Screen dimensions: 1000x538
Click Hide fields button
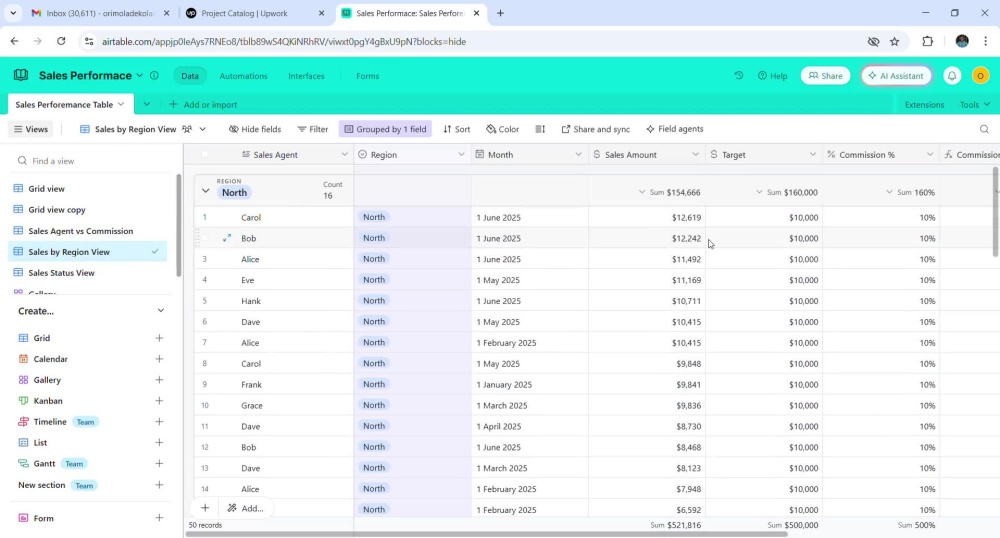pyautogui.click(x=255, y=129)
